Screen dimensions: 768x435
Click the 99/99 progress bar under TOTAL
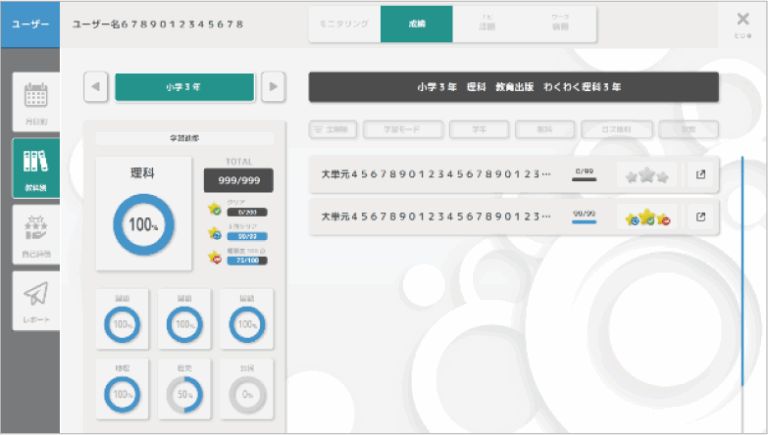point(247,237)
